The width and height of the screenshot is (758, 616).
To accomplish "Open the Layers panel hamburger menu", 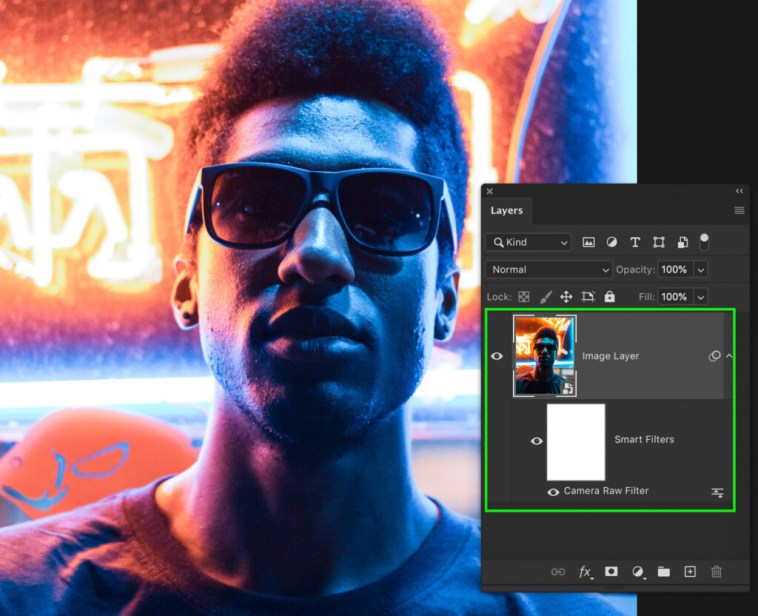I will click(739, 211).
